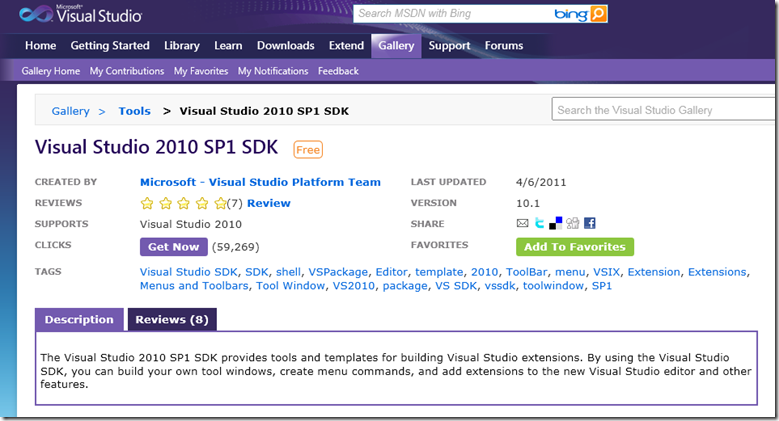Click the Free badge next to title

coord(308,150)
